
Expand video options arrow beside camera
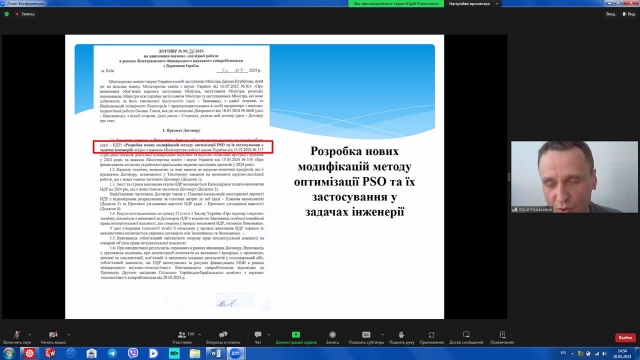(x=69, y=335)
